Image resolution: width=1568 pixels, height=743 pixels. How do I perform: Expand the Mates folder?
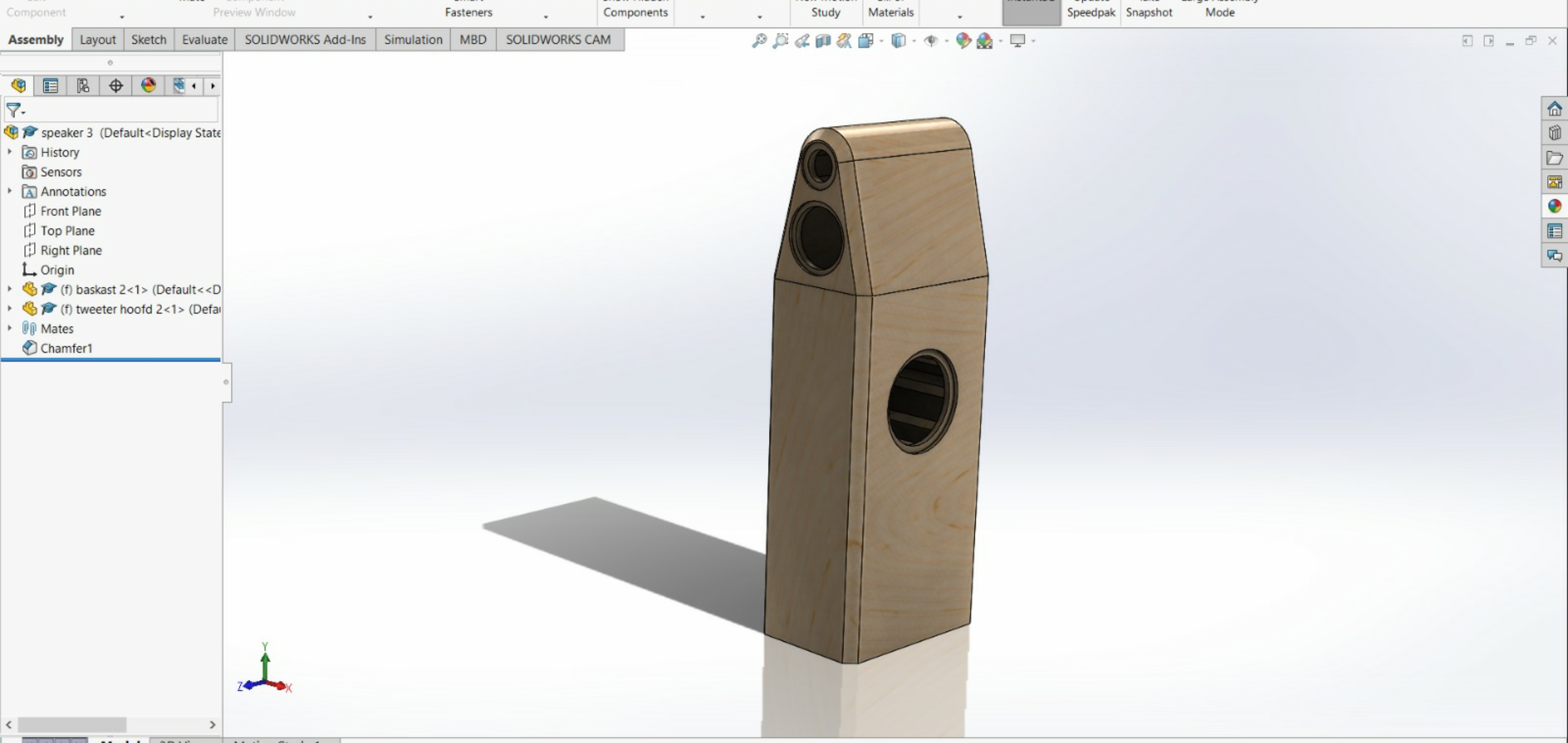10,328
